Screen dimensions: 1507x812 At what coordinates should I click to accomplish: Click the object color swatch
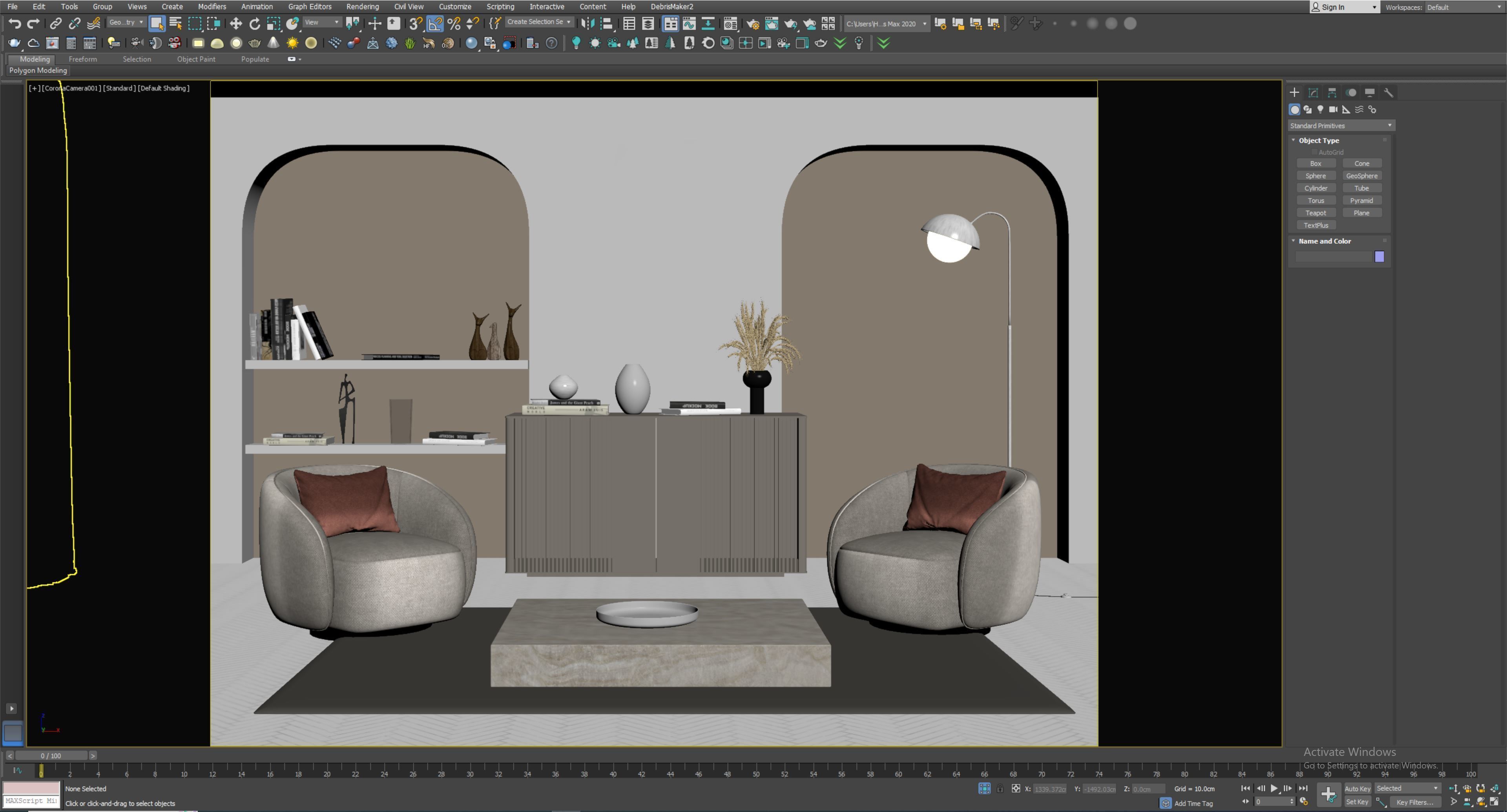click(1379, 257)
